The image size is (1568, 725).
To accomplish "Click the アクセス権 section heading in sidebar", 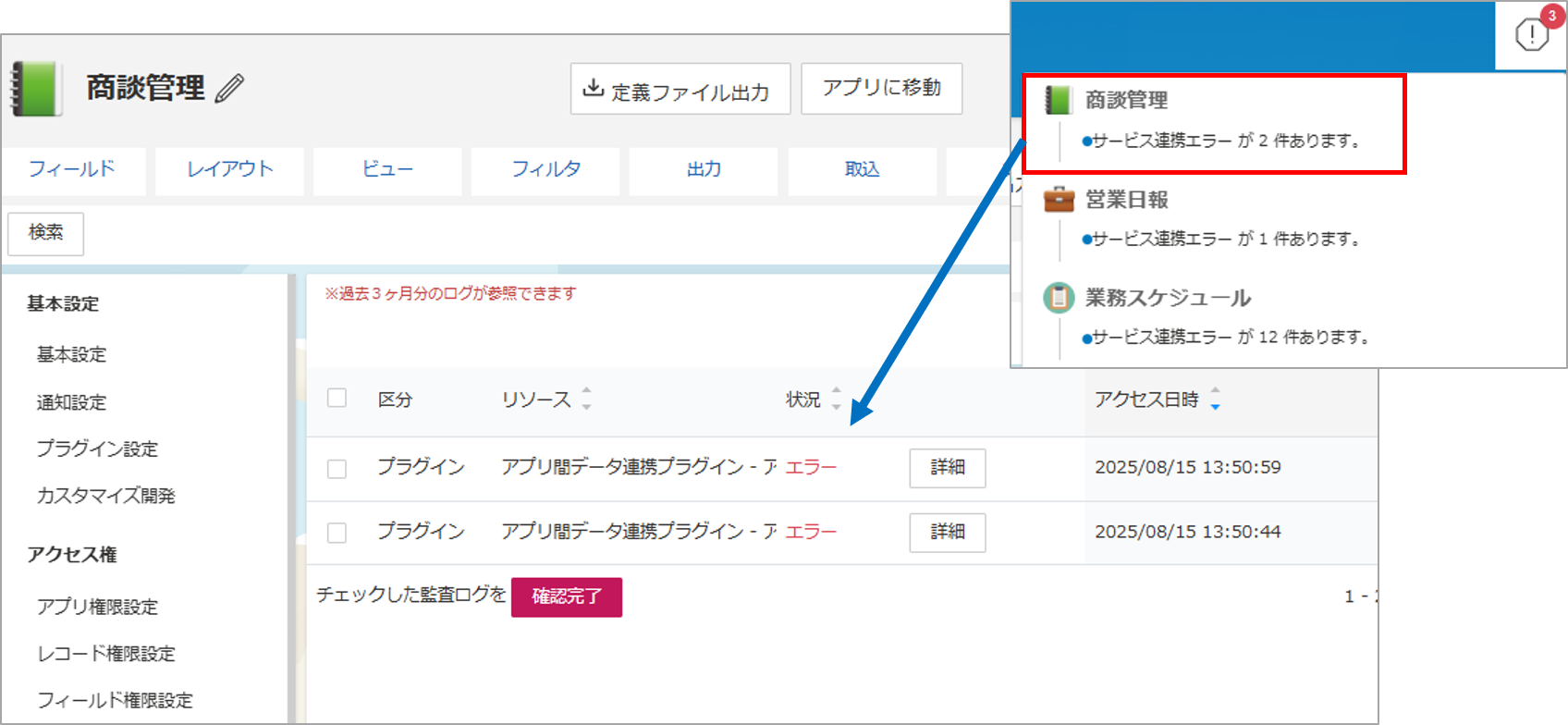I will tap(71, 555).
